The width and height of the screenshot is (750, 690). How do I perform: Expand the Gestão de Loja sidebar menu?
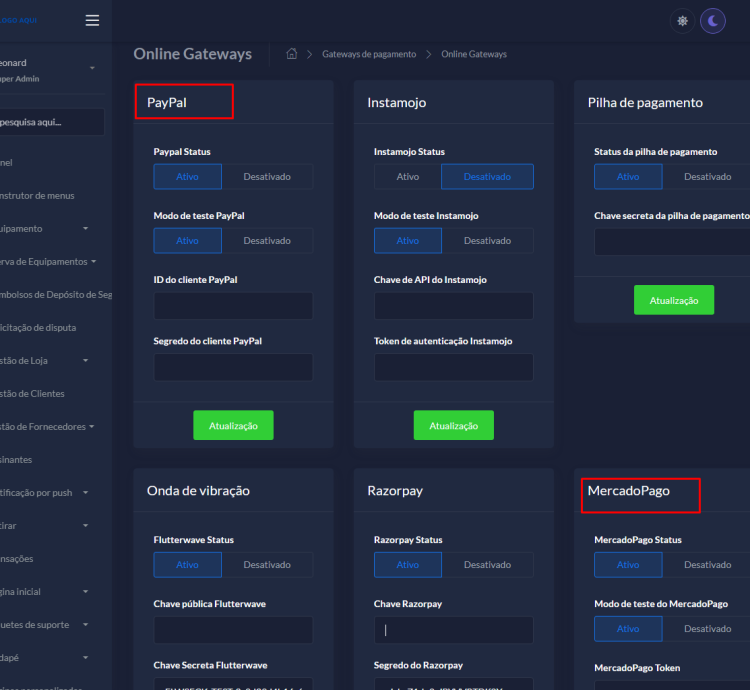click(x=40, y=360)
